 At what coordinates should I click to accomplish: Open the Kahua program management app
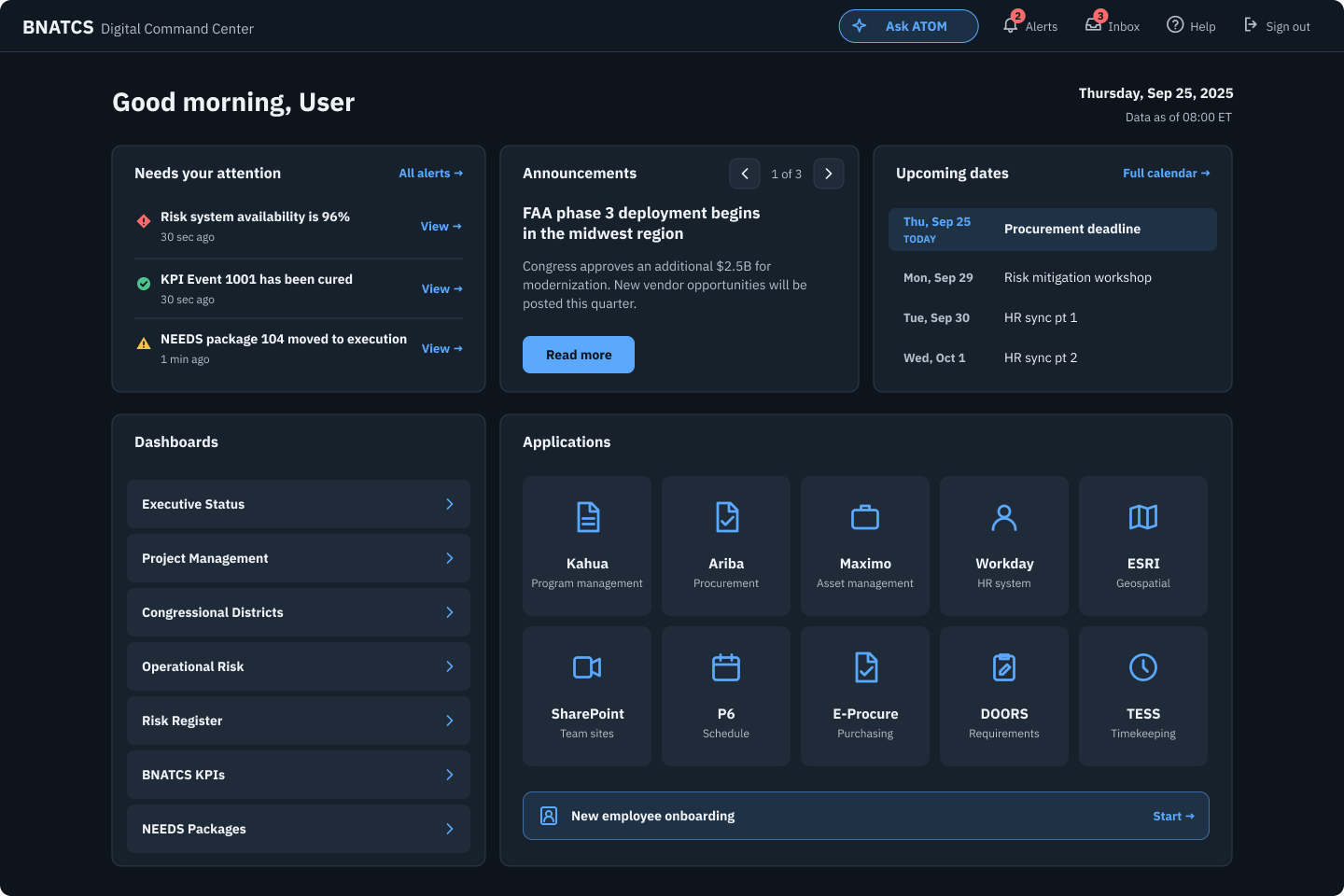coord(587,546)
